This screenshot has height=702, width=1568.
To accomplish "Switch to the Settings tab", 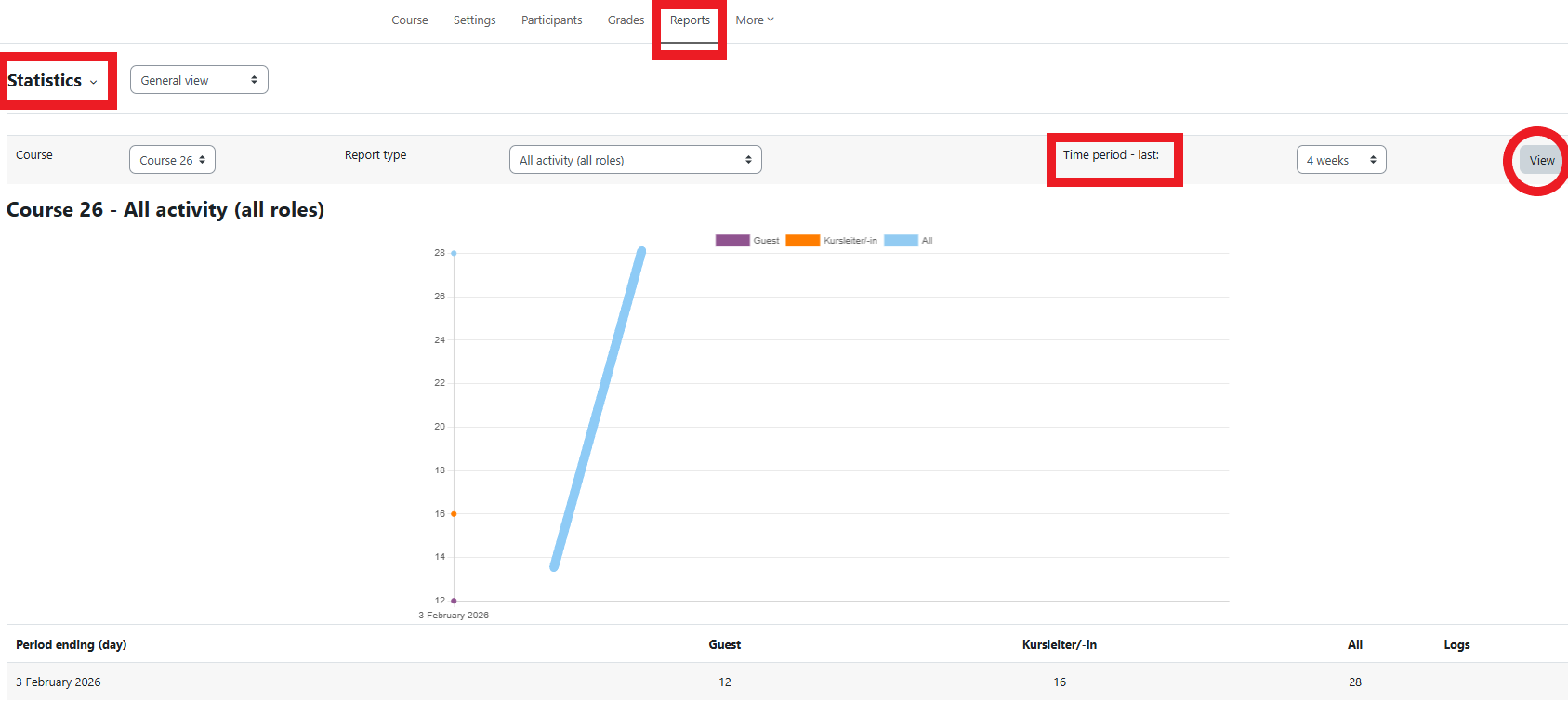I will tap(474, 20).
